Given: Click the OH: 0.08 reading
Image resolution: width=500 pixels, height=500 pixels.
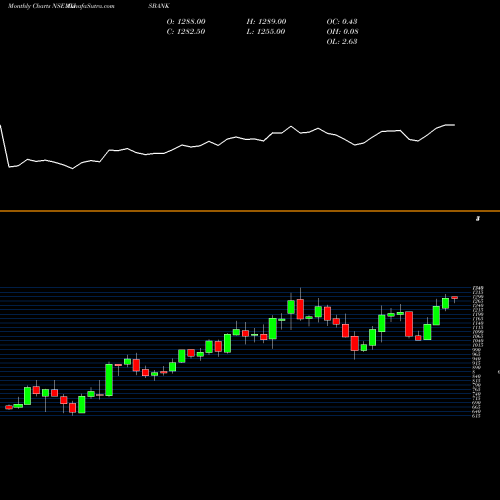Looking at the screenshot, I should (342, 32).
